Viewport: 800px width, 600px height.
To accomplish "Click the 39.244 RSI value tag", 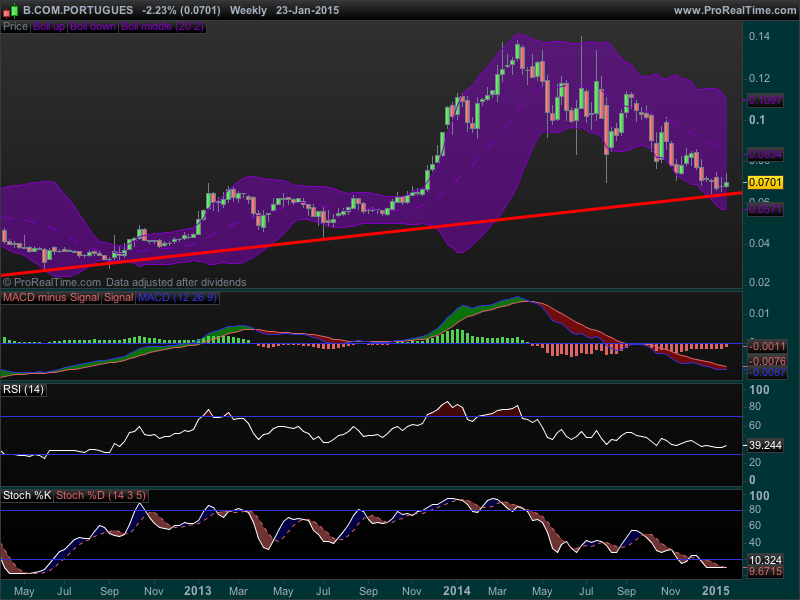I will 765,446.
